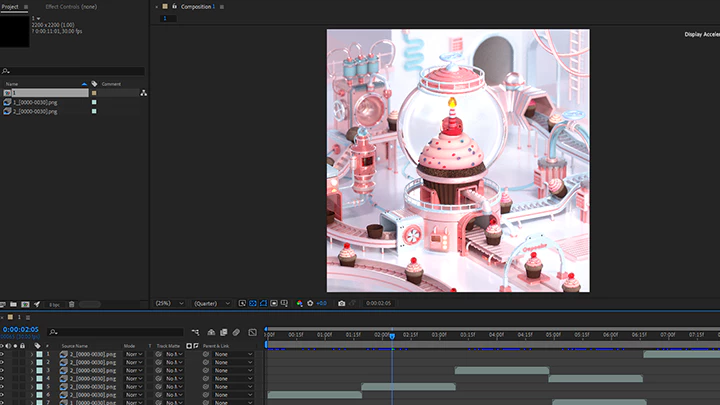Image resolution: width=720 pixels, height=405 pixels.
Task: Open the project flowchart icon beside item 1
Action: point(144,93)
